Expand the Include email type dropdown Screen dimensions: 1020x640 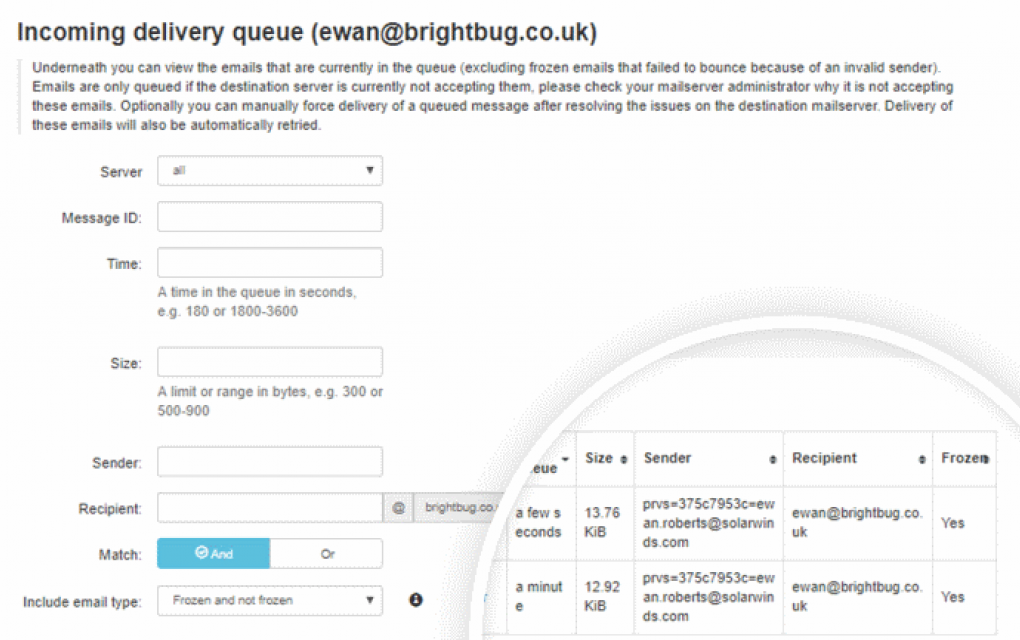tap(270, 601)
